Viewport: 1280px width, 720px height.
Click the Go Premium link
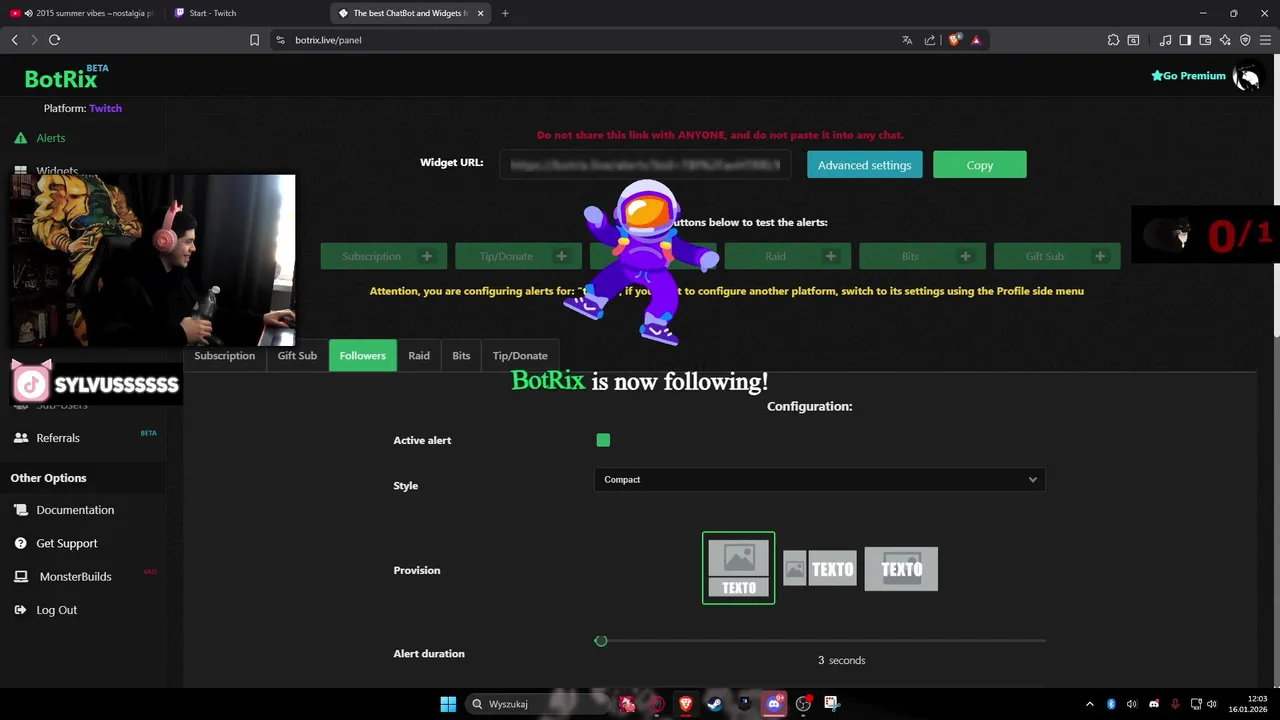pos(1188,76)
